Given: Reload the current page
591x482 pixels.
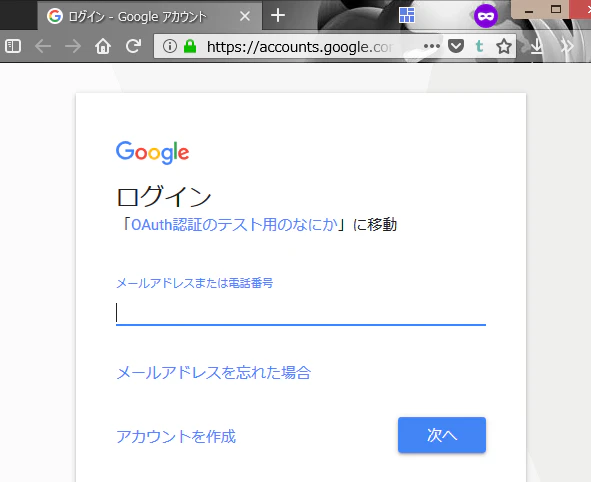Looking at the screenshot, I should tap(133, 46).
